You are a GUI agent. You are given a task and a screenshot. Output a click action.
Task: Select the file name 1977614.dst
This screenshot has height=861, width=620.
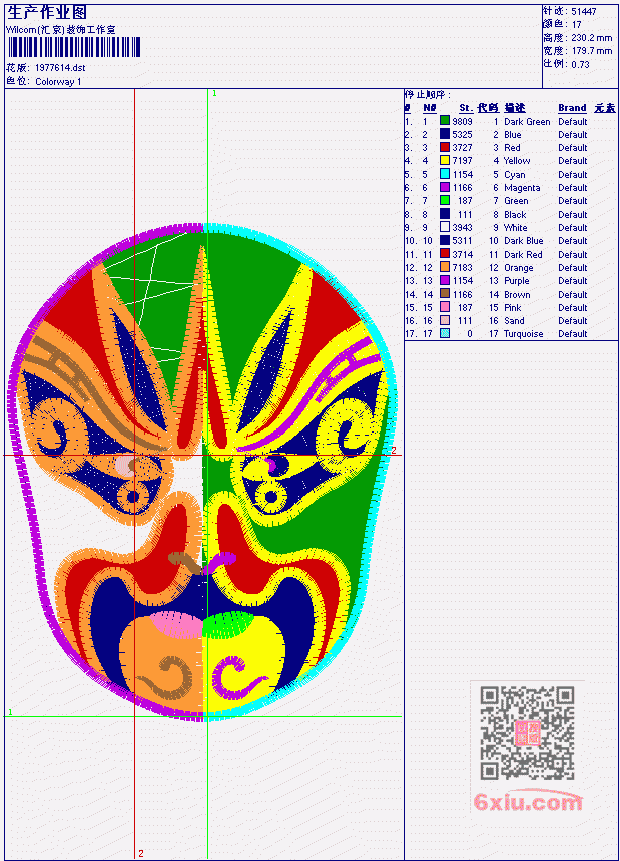point(60,68)
